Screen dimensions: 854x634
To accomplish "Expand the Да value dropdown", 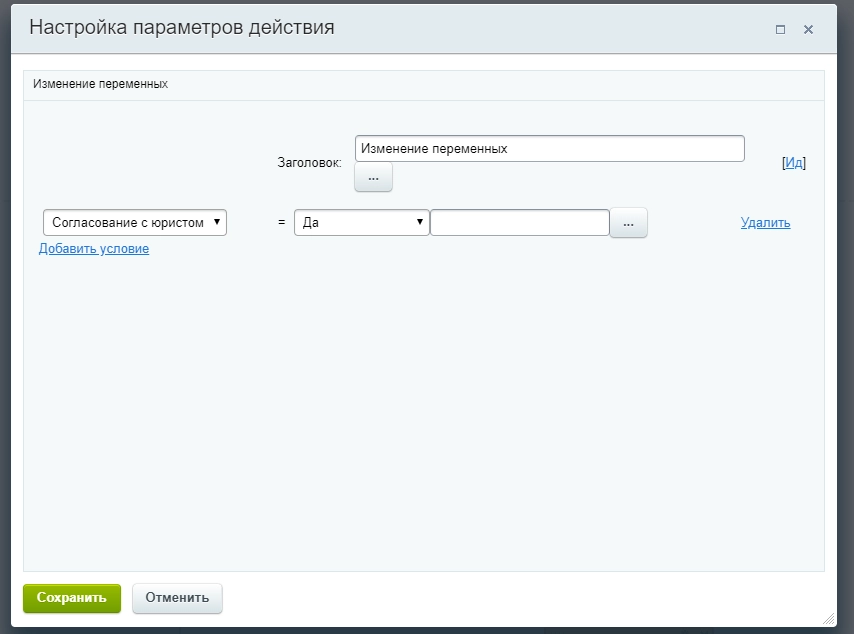I will (361, 223).
